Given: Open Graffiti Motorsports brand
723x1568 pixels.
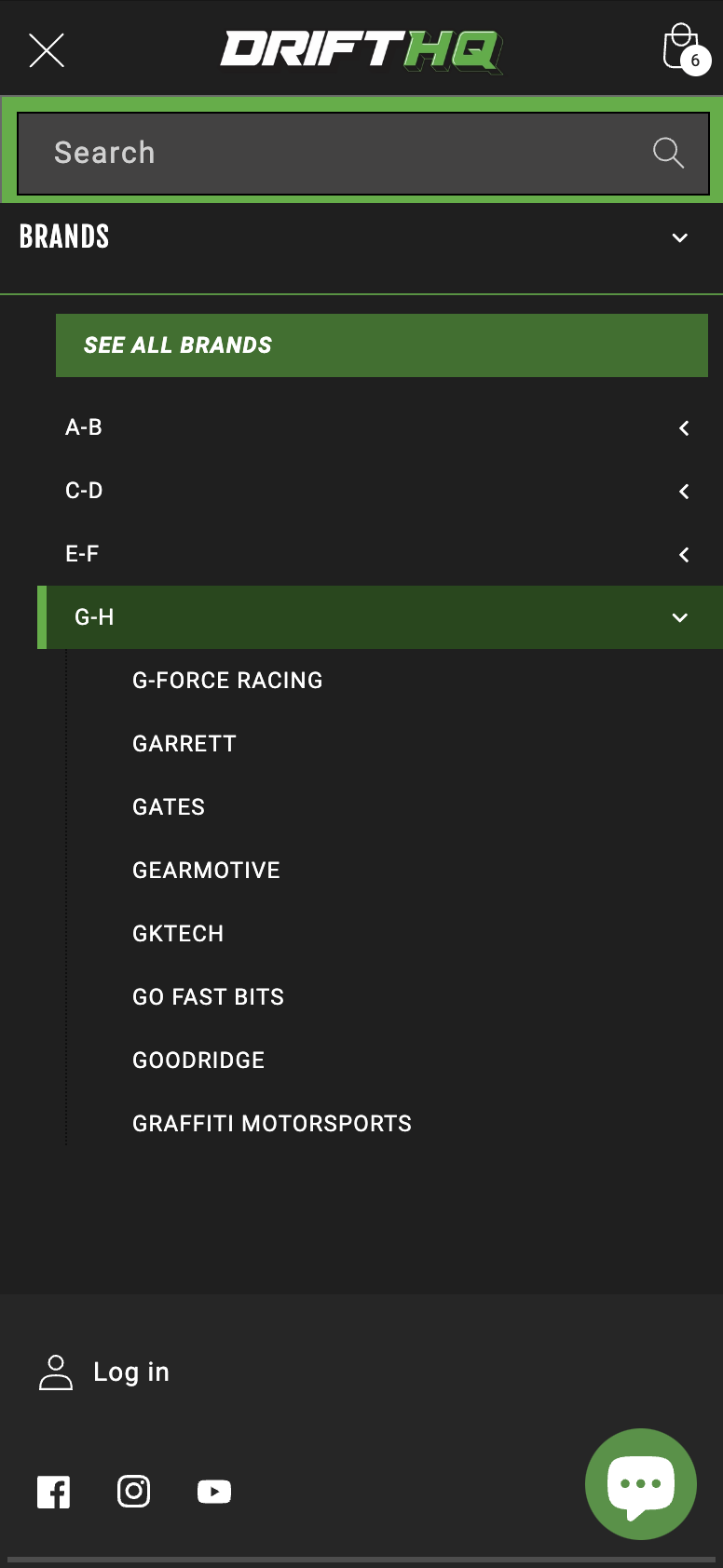Looking at the screenshot, I should (272, 1124).
